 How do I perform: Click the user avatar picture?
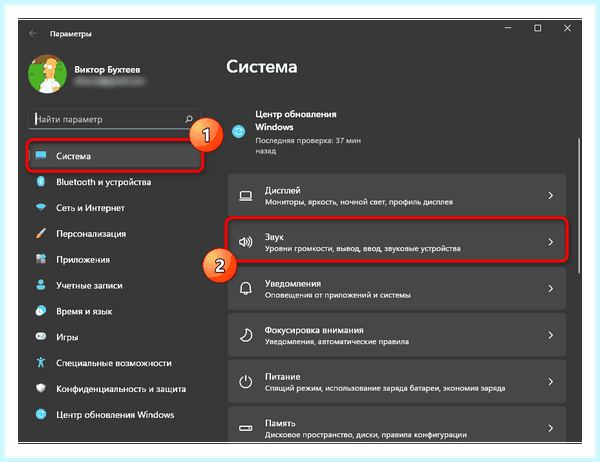[47, 74]
